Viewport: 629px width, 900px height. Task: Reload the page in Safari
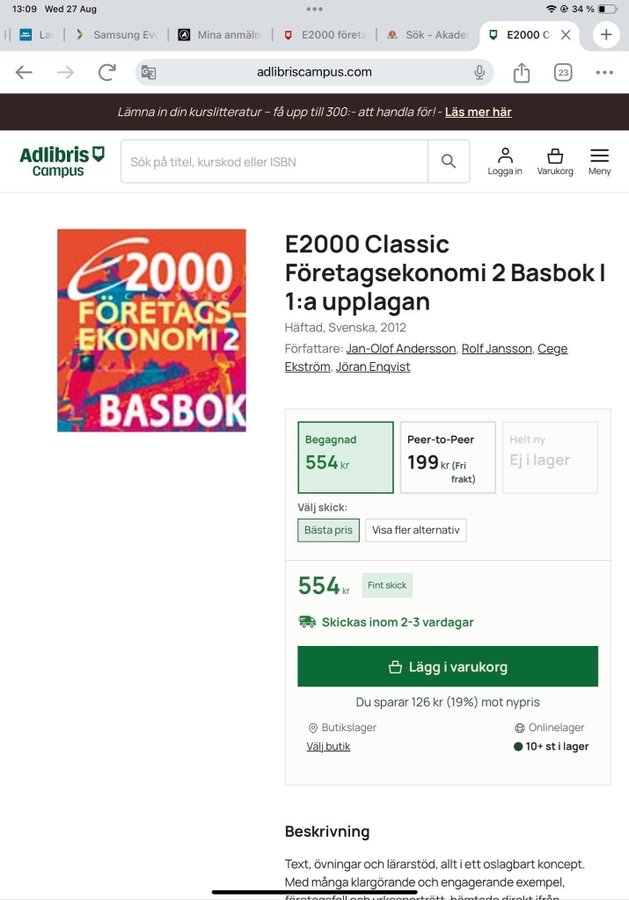pos(107,72)
